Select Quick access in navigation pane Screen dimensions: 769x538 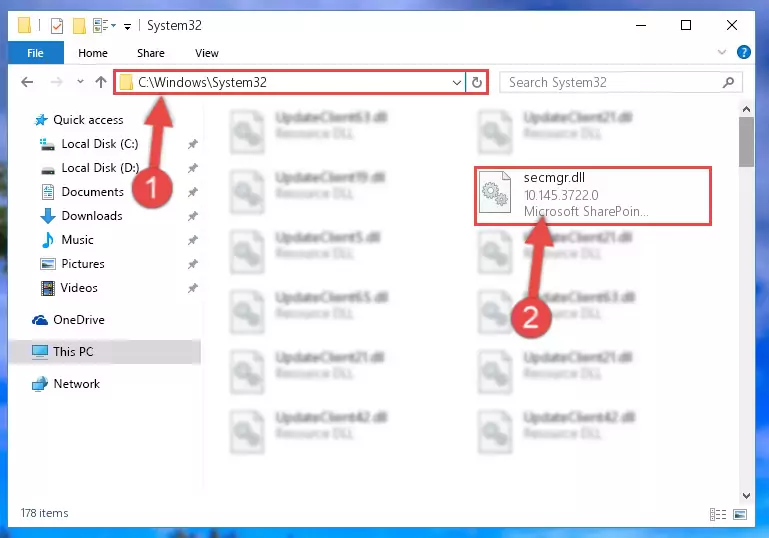pyautogui.click(x=88, y=120)
